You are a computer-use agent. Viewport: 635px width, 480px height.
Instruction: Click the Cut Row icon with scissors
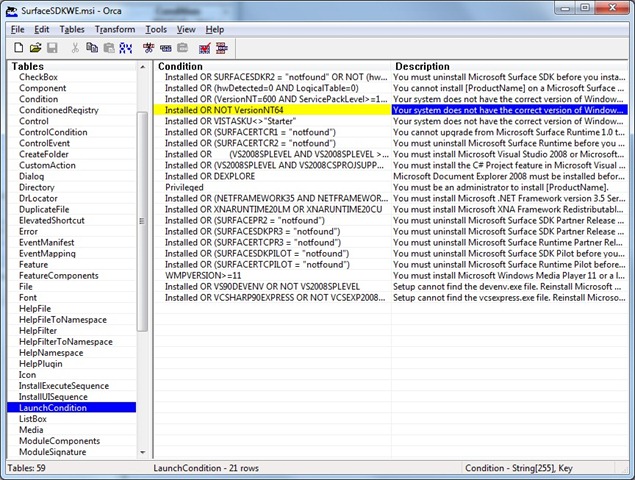(x=149, y=48)
